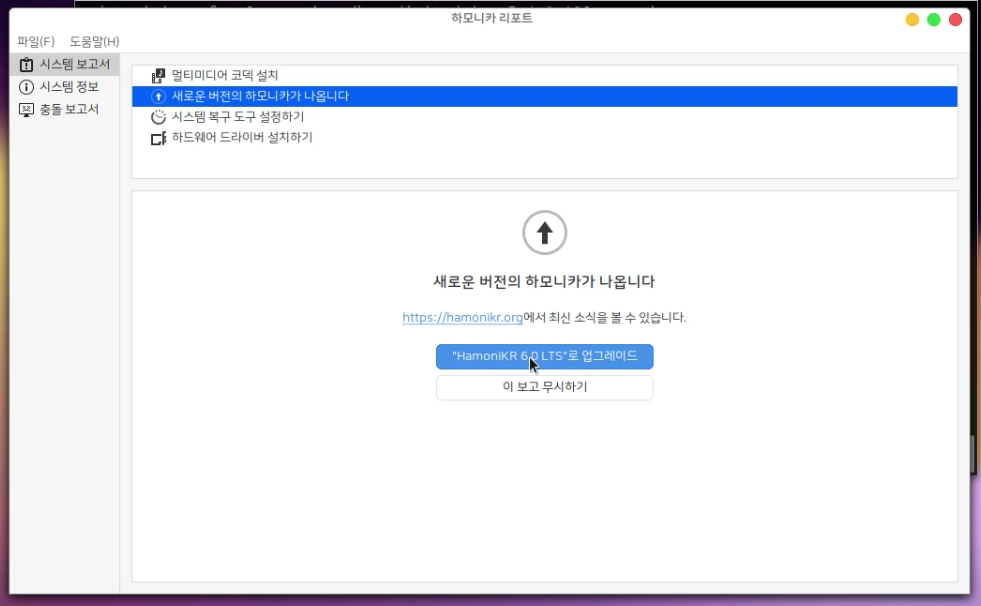
Task: Open the 파일(F) menu
Action: (36, 41)
